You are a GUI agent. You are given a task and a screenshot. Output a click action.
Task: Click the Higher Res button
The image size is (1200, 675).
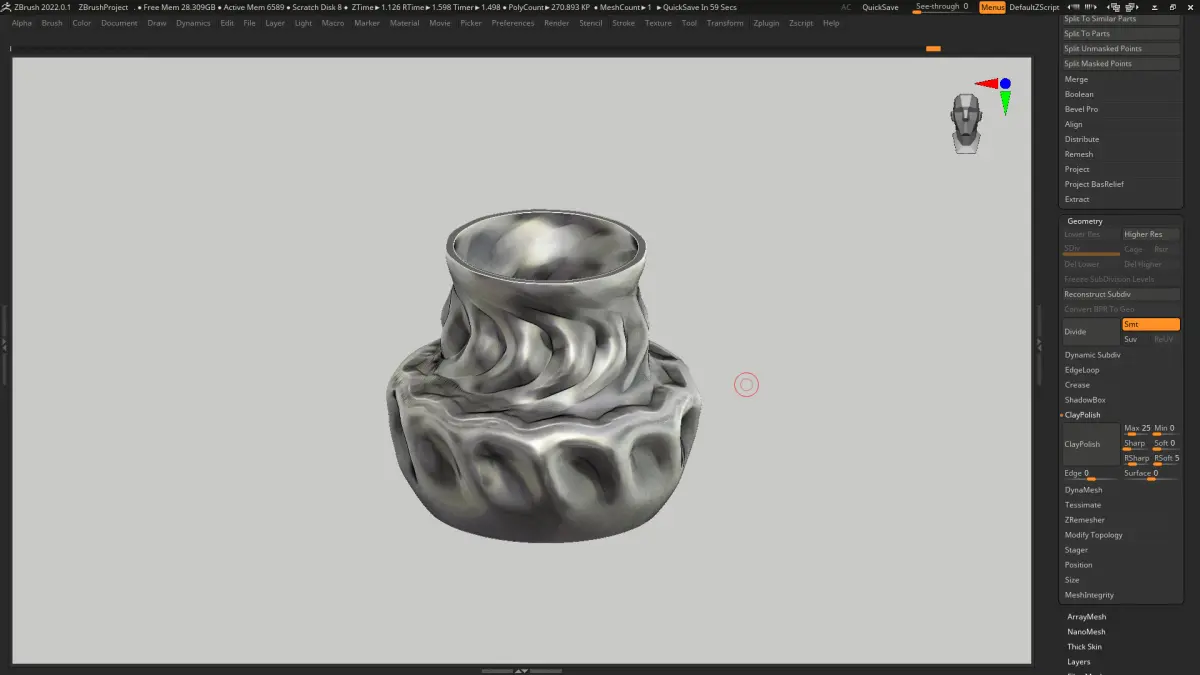(1151, 234)
